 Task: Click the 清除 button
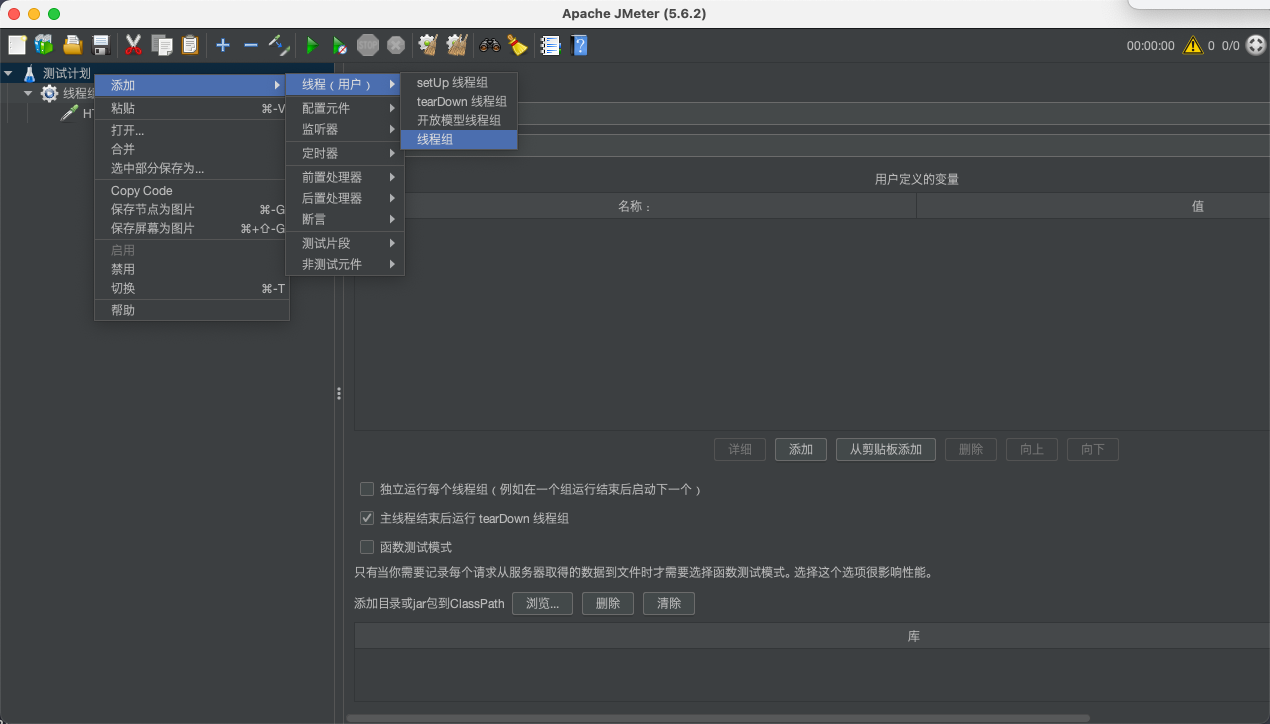tap(669, 603)
